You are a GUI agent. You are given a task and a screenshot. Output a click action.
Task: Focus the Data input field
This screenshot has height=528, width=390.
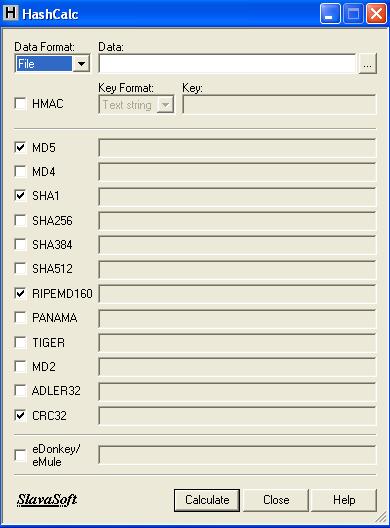[227, 63]
